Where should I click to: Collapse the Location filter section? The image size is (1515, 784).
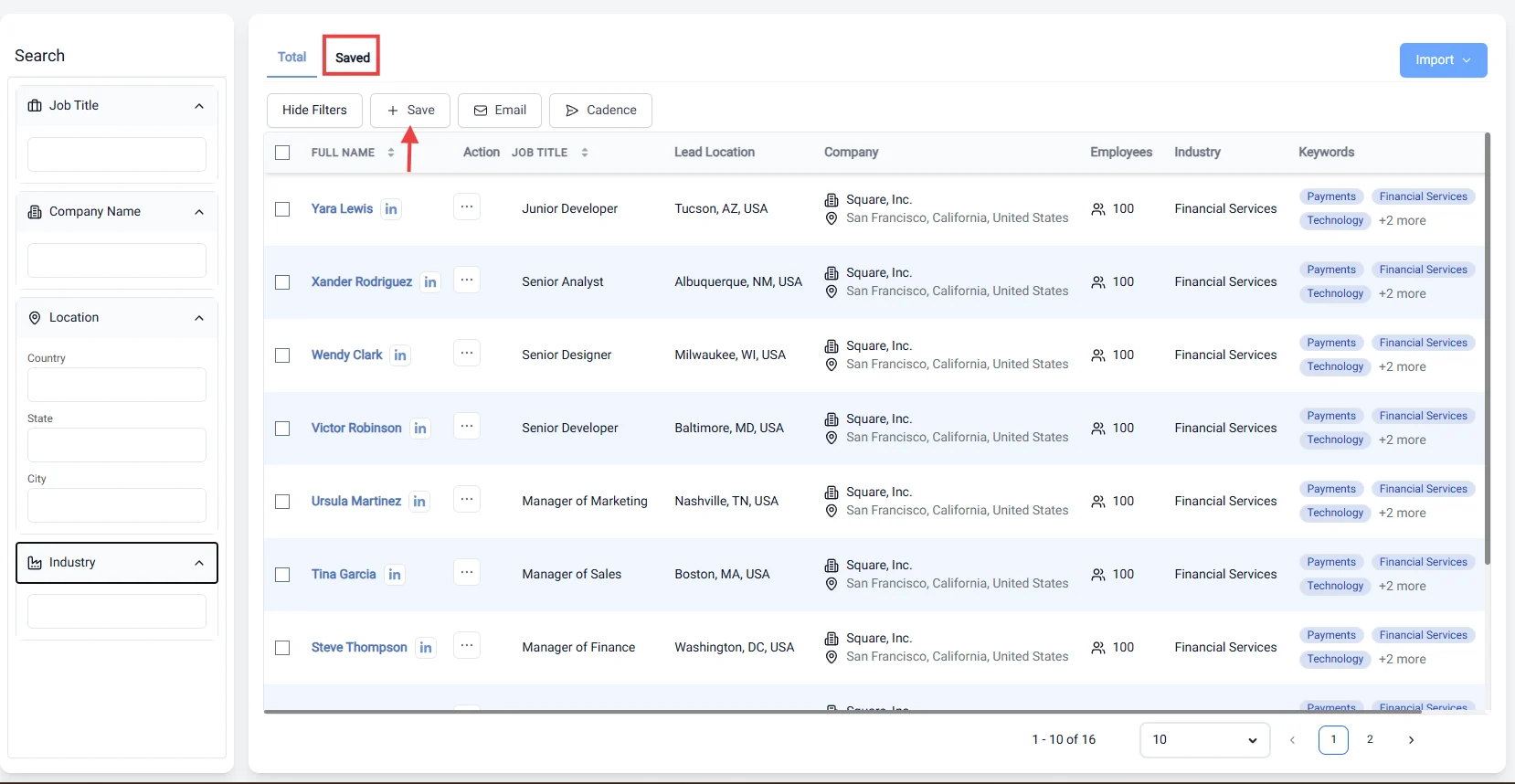[x=199, y=318]
